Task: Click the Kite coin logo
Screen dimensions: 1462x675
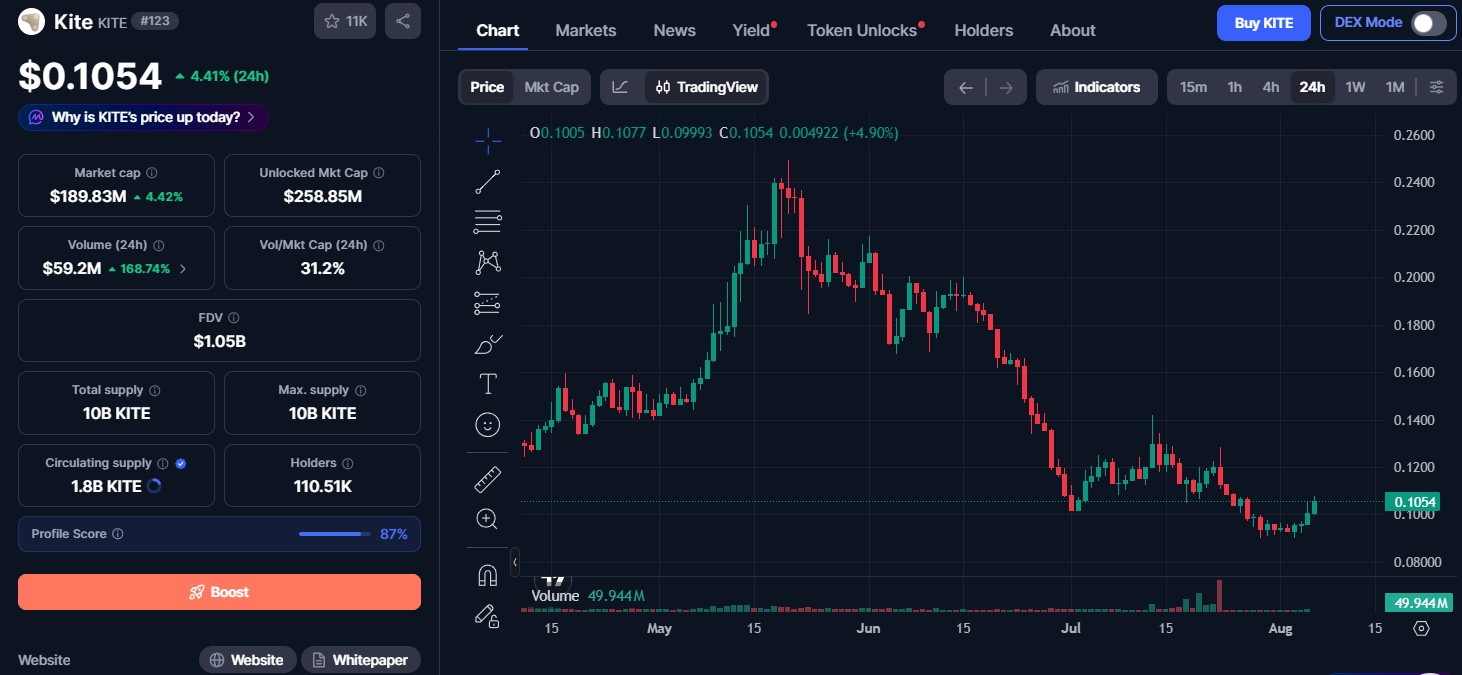Action: click(32, 21)
